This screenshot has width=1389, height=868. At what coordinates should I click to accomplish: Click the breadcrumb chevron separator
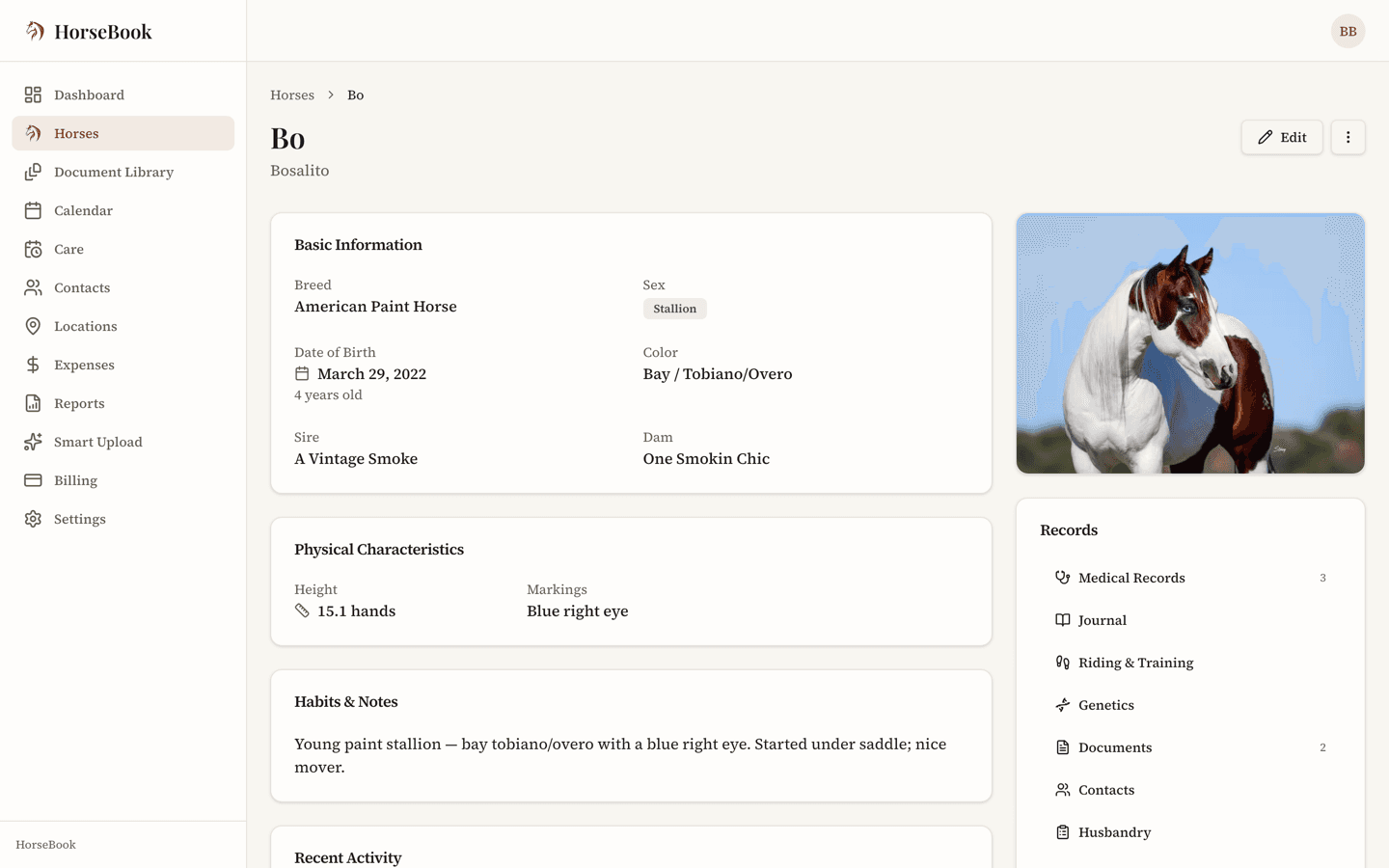click(331, 95)
